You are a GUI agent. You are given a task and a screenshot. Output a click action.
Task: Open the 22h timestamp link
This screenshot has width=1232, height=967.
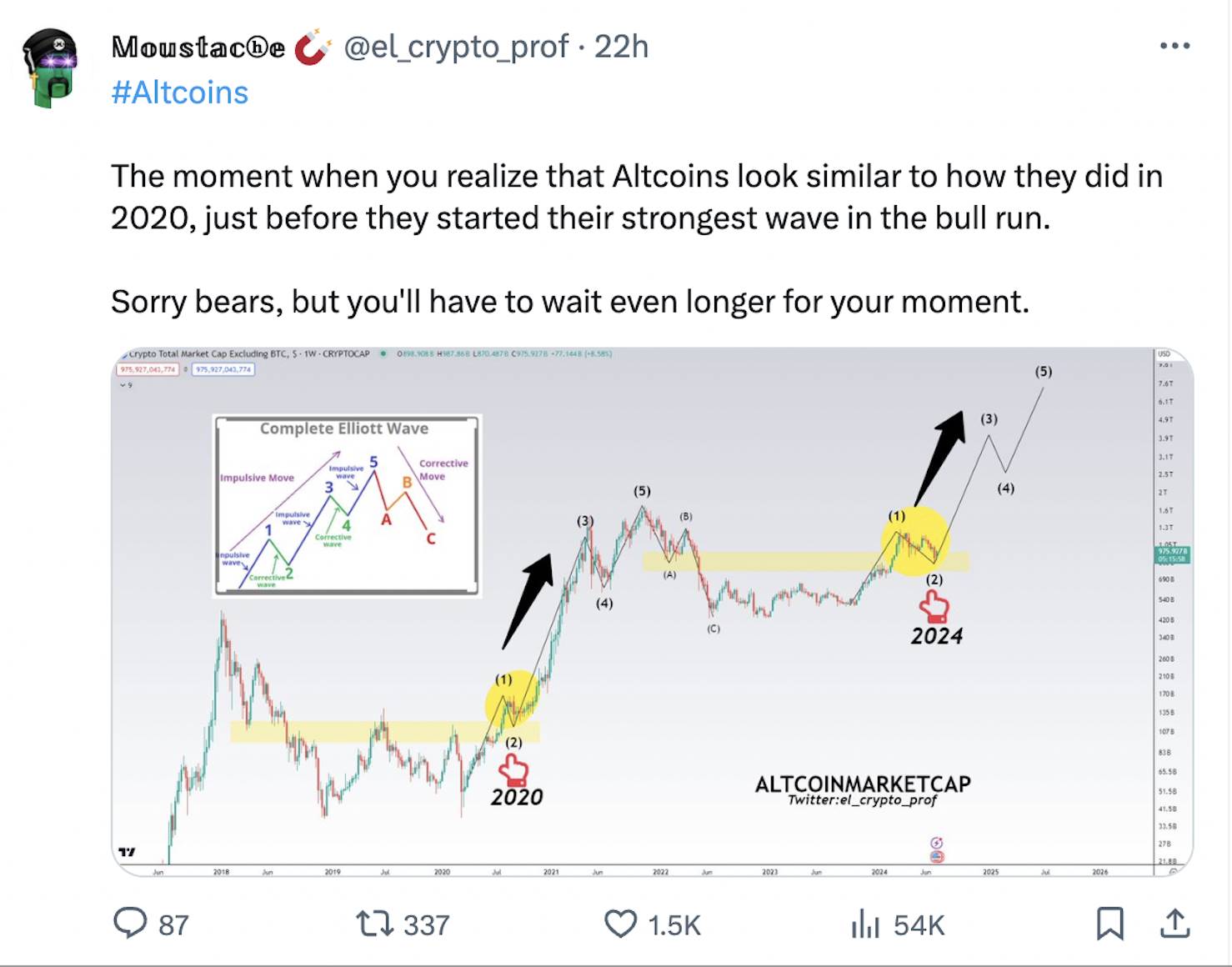[x=621, y=47]
